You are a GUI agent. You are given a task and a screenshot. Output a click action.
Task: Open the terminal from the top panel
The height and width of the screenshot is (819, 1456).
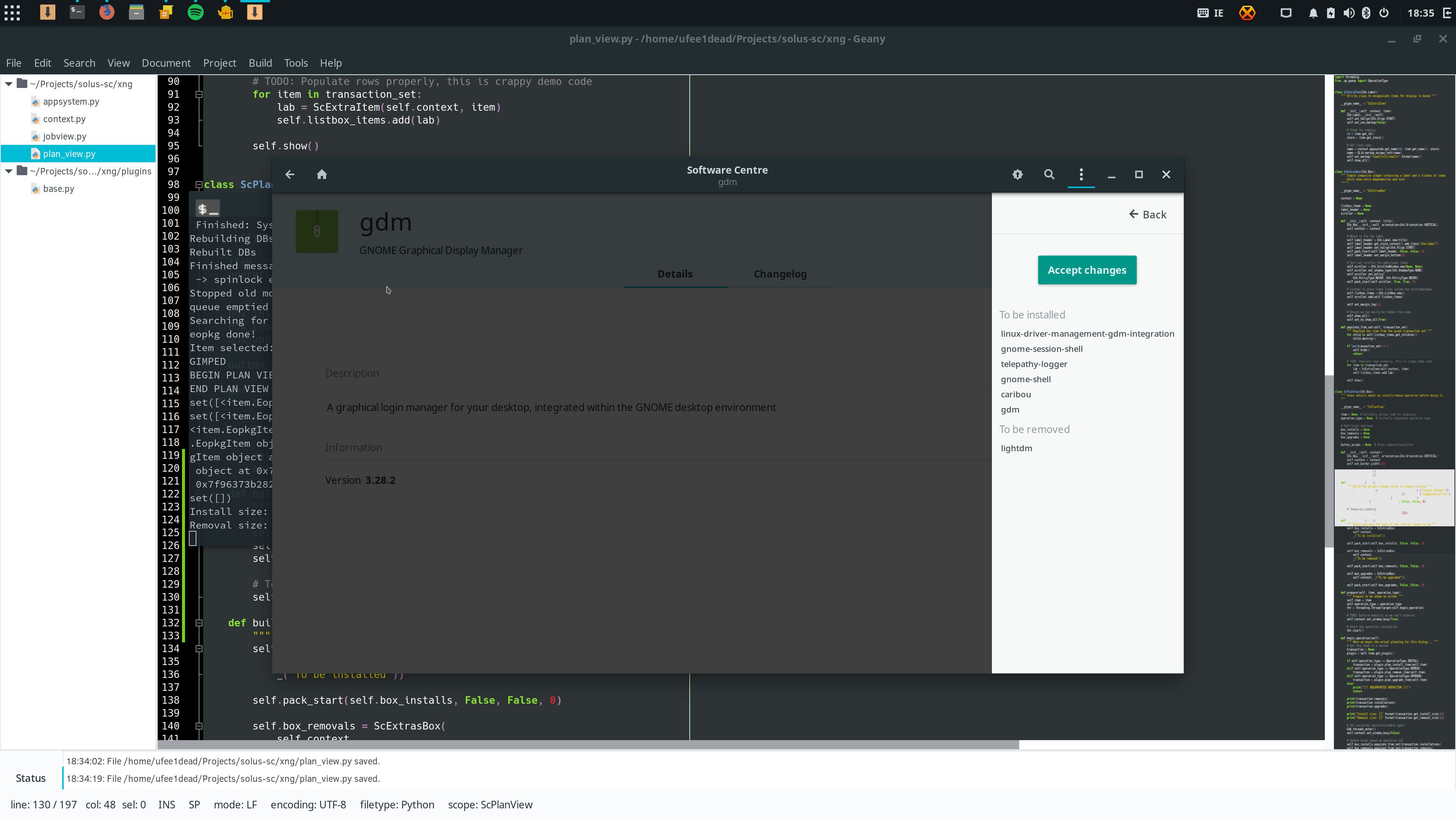[77, 12]
